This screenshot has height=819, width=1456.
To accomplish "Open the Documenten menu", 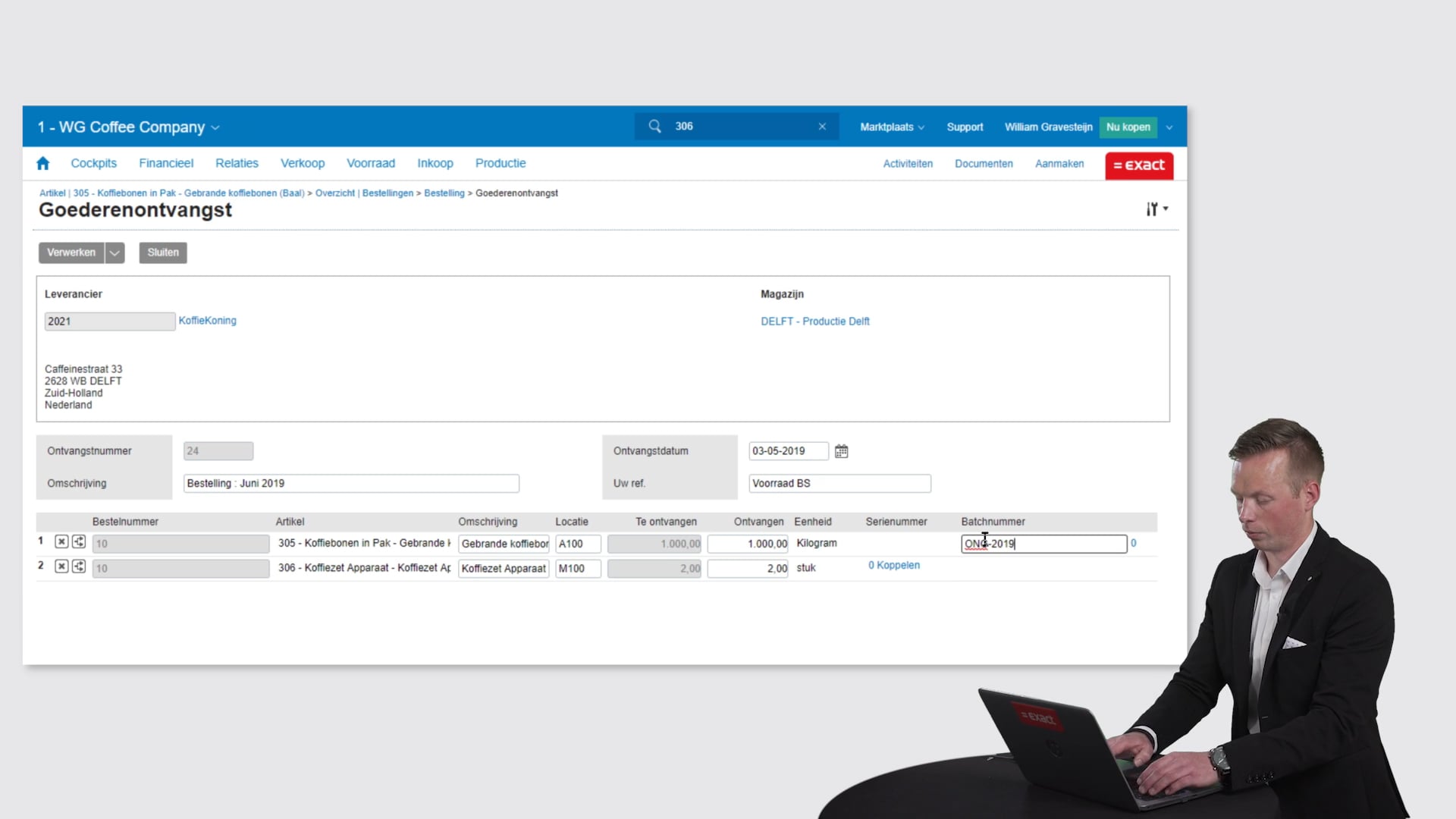I will pos(984,164).
